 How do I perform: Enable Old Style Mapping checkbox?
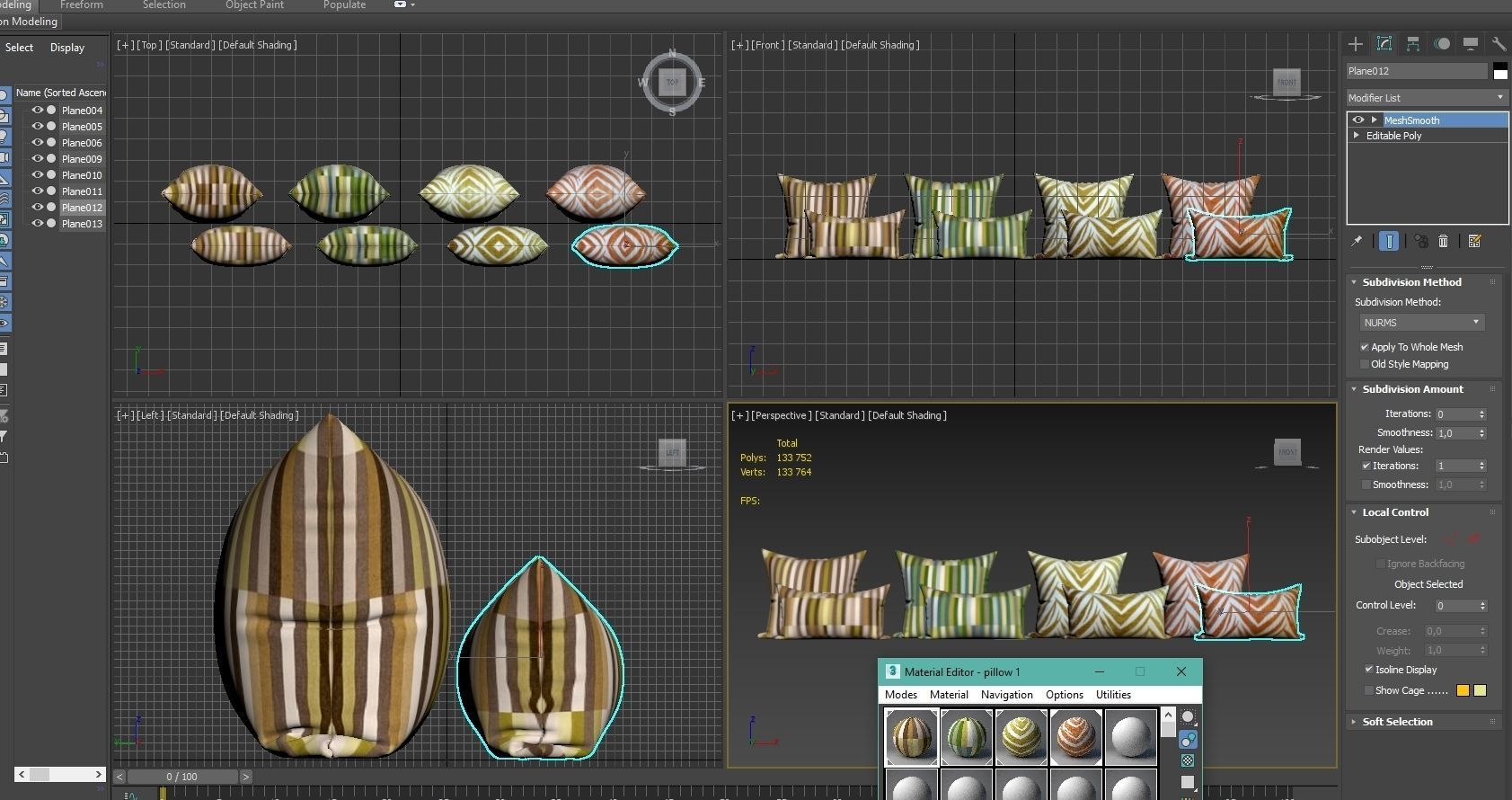(x=1365, y=364)
